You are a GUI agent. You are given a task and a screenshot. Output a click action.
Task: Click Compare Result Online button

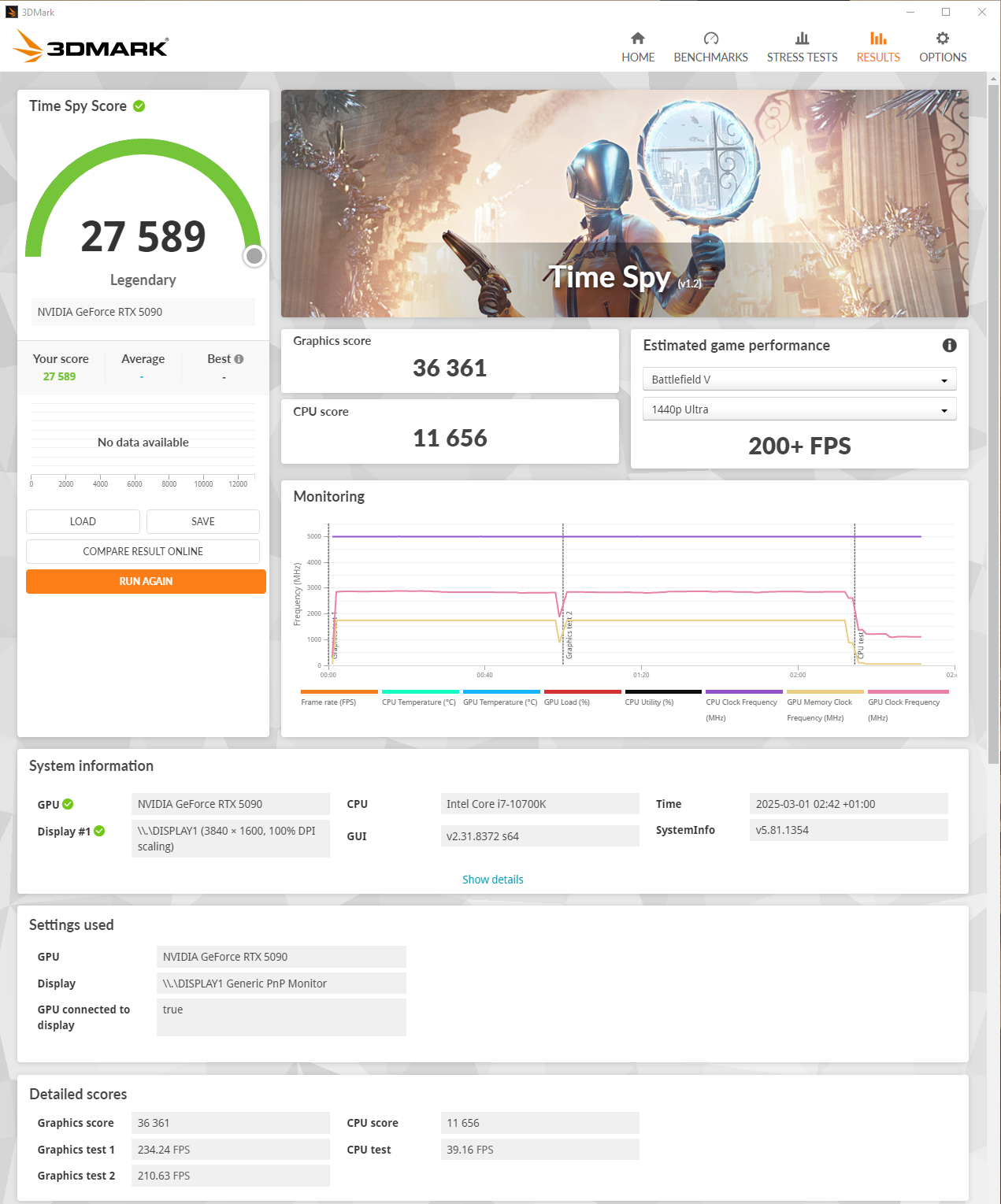point(143,551)
